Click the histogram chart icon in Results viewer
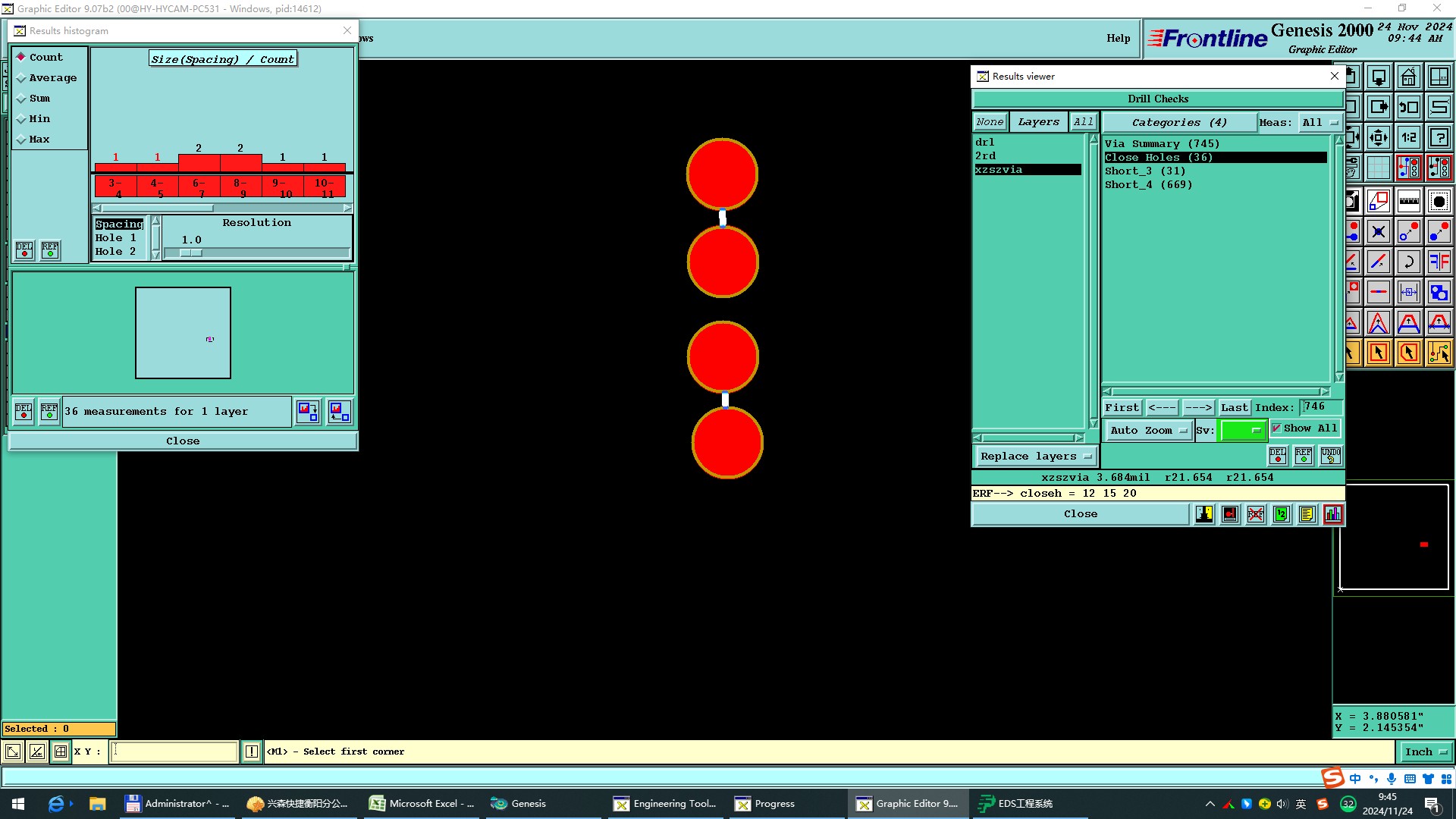The width and height of the screenshot is (1456, 819). point(1332,514)
